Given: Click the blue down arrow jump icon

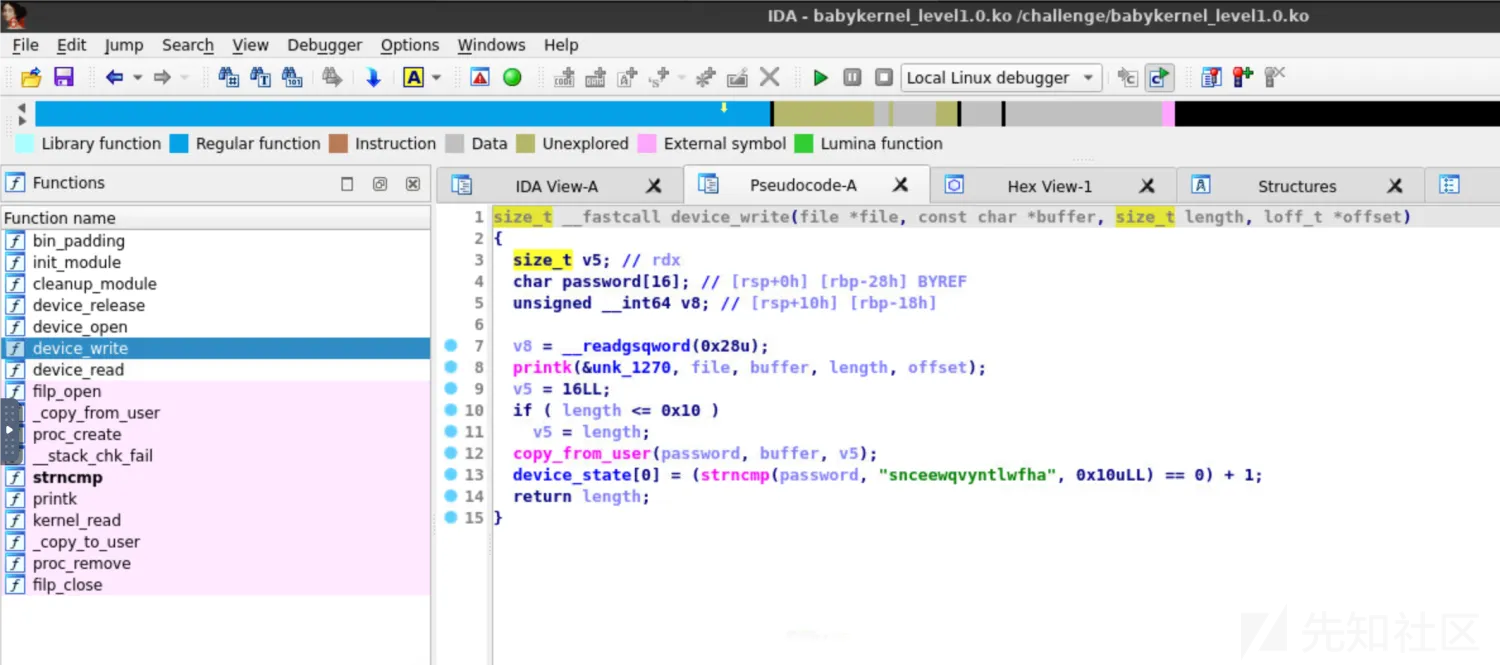Looking at the screenshot, I should pos(373,77).
